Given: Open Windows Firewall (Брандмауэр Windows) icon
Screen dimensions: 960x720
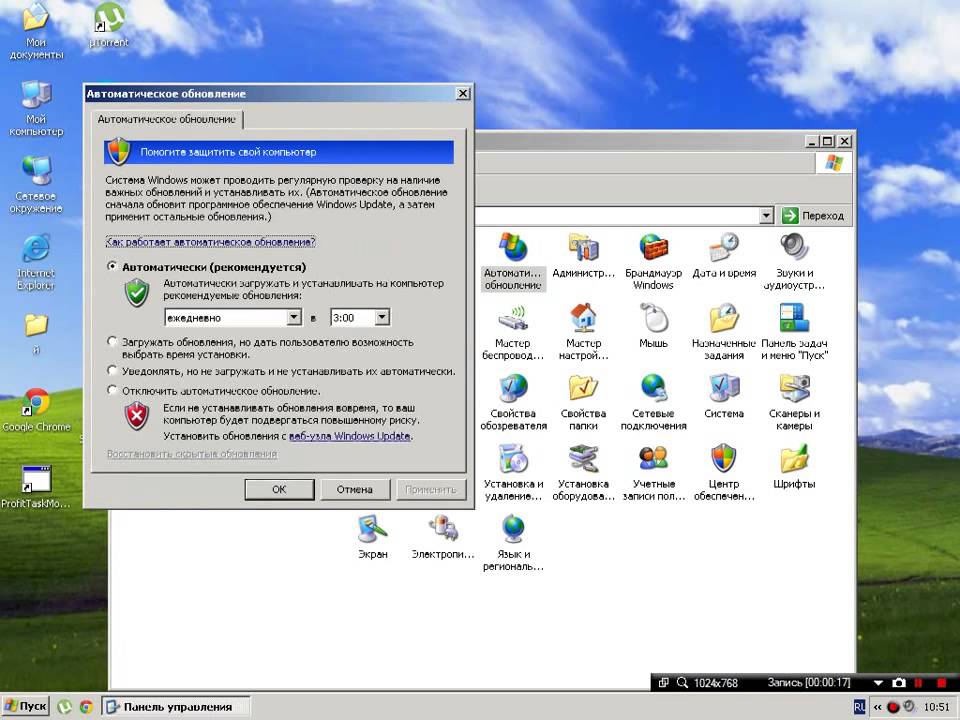Looking at the screenshot, I should click(653, 261).
